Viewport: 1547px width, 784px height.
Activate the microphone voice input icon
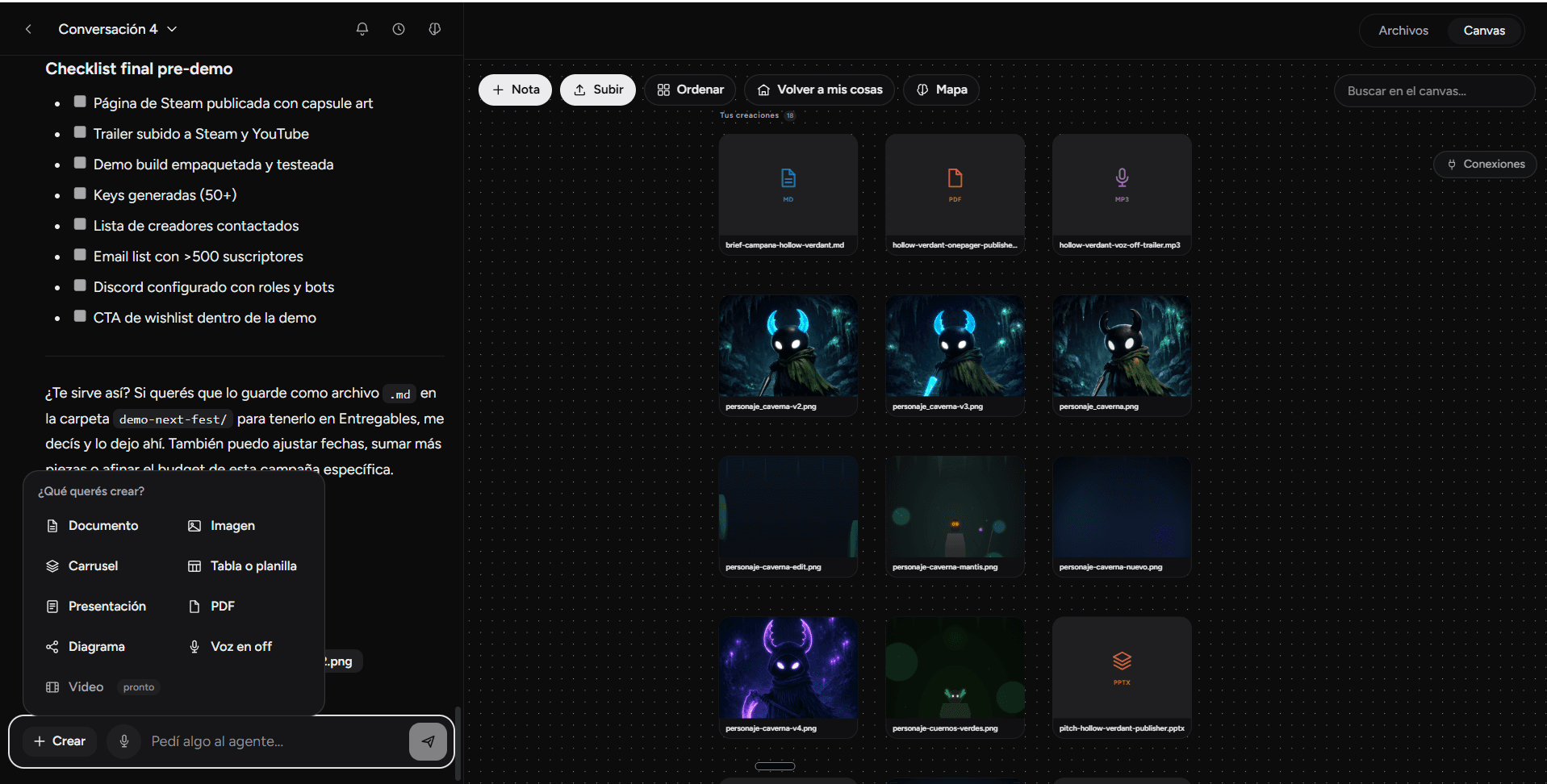coord(124,741)
